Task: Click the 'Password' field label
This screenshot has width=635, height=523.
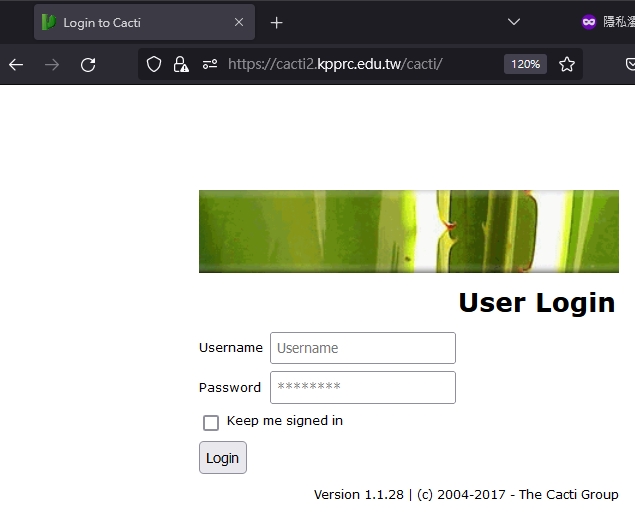Action: point(230,388)
